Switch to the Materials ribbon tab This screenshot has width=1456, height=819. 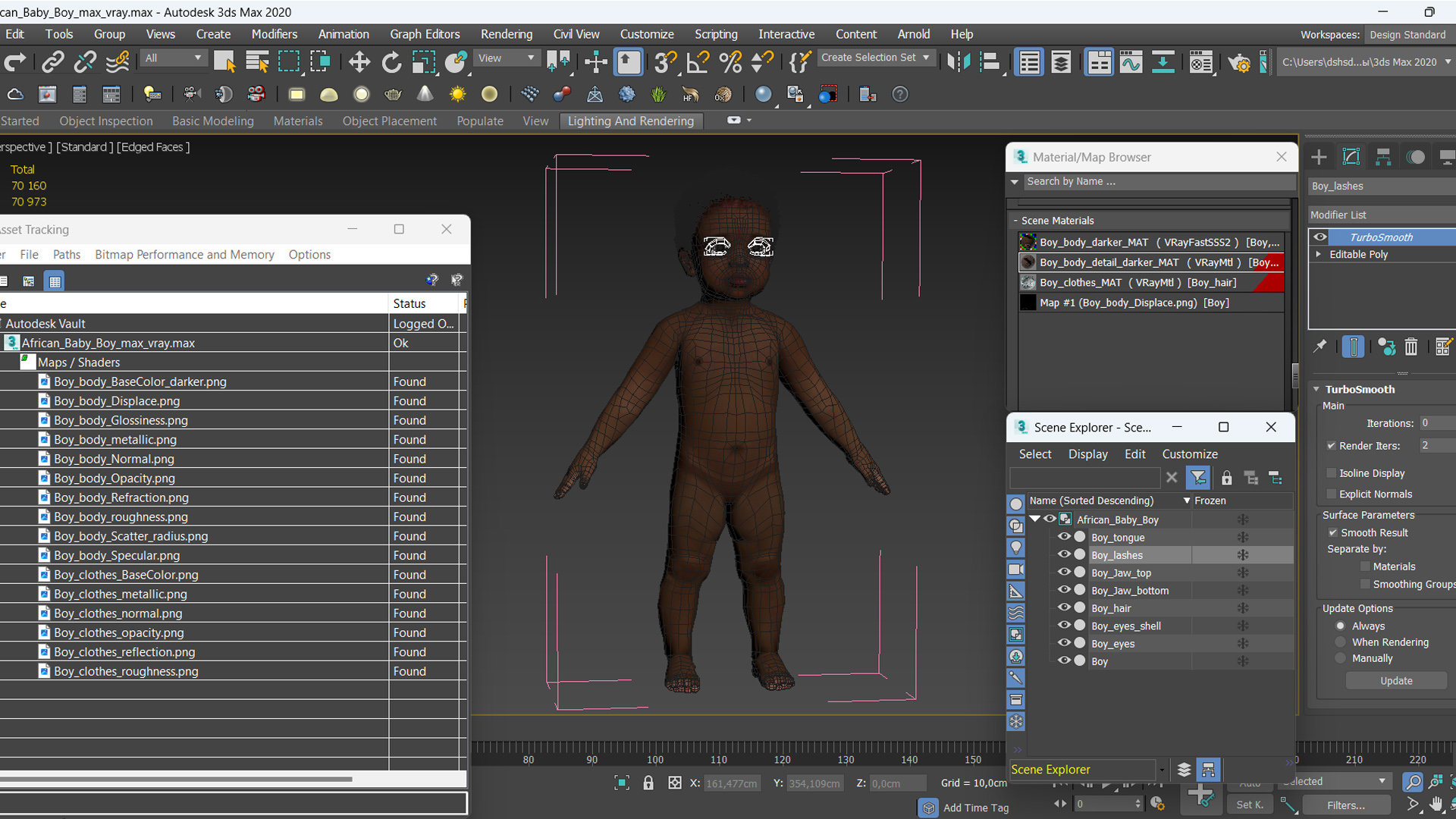[298, 121]
